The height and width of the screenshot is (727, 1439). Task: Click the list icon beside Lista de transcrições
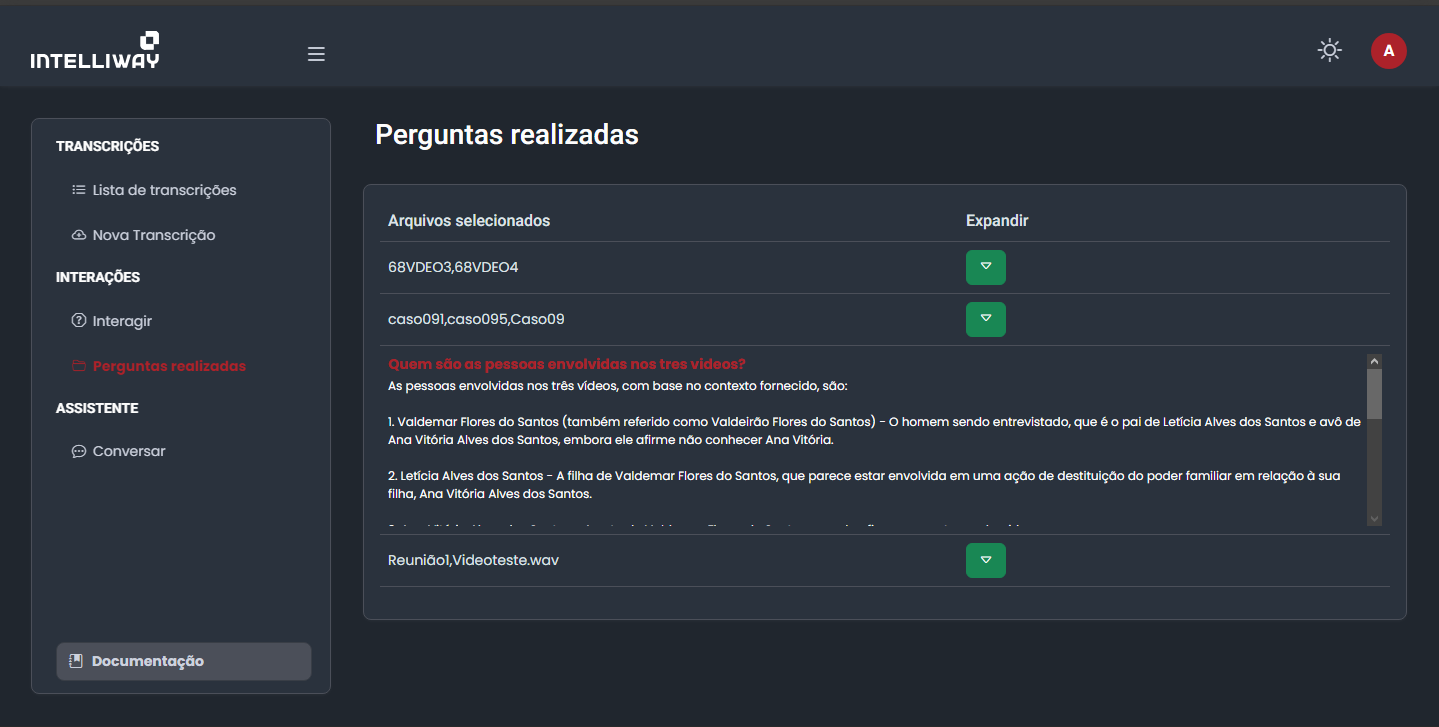pos(79,190)
